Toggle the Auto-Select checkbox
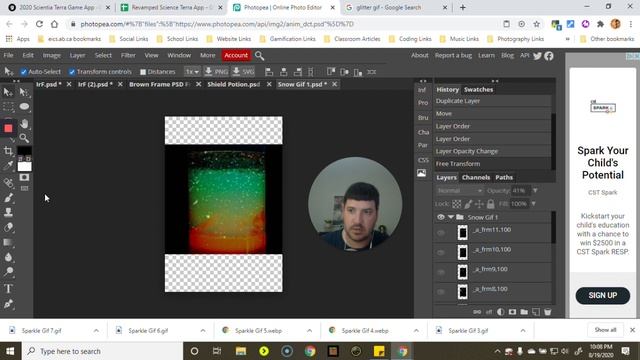Viewport: 640px width, 360px height. click(x=24, y=72)
